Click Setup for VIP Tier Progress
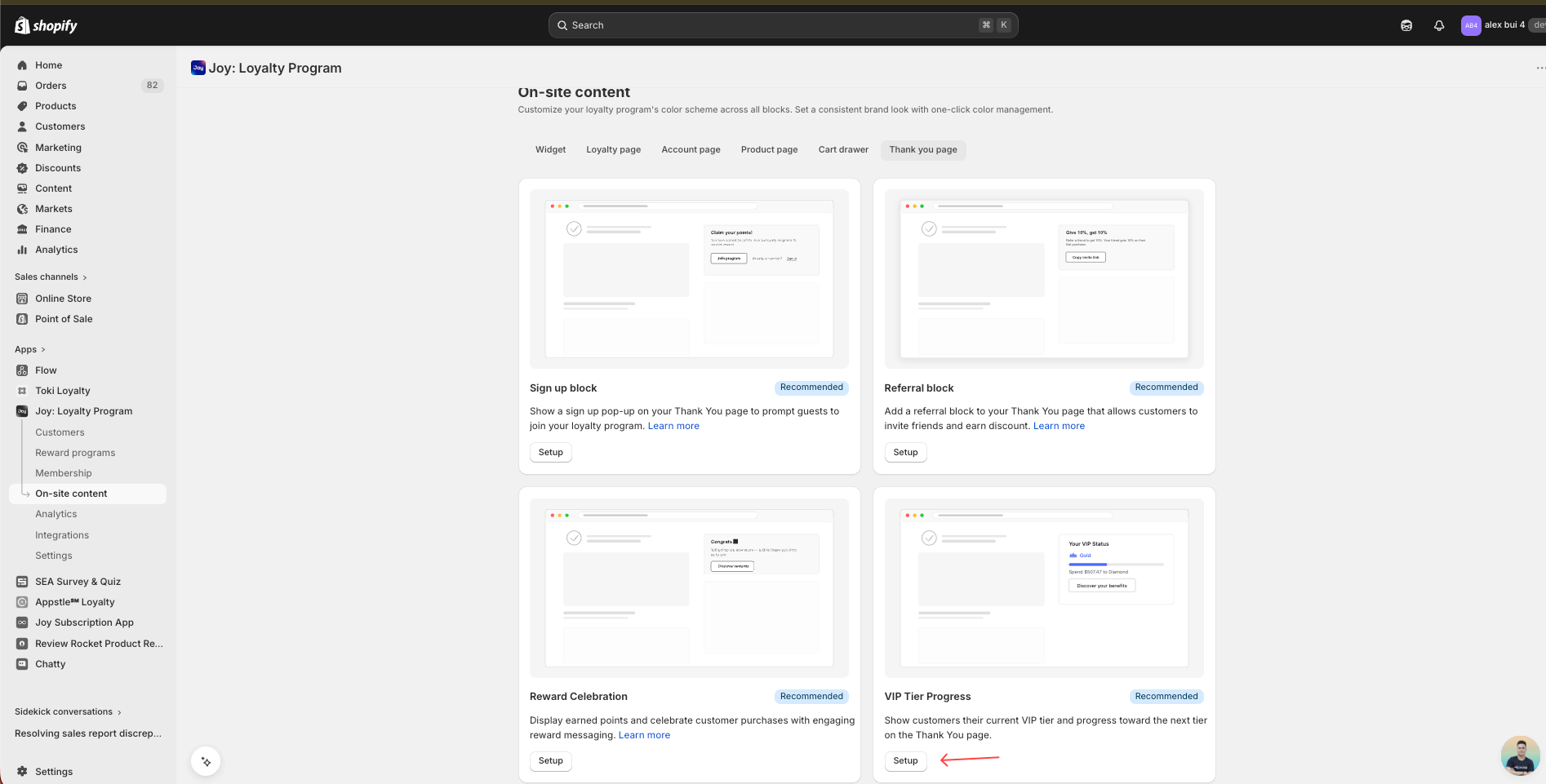This screenshot has height=784, width=1546. [905, 761]
